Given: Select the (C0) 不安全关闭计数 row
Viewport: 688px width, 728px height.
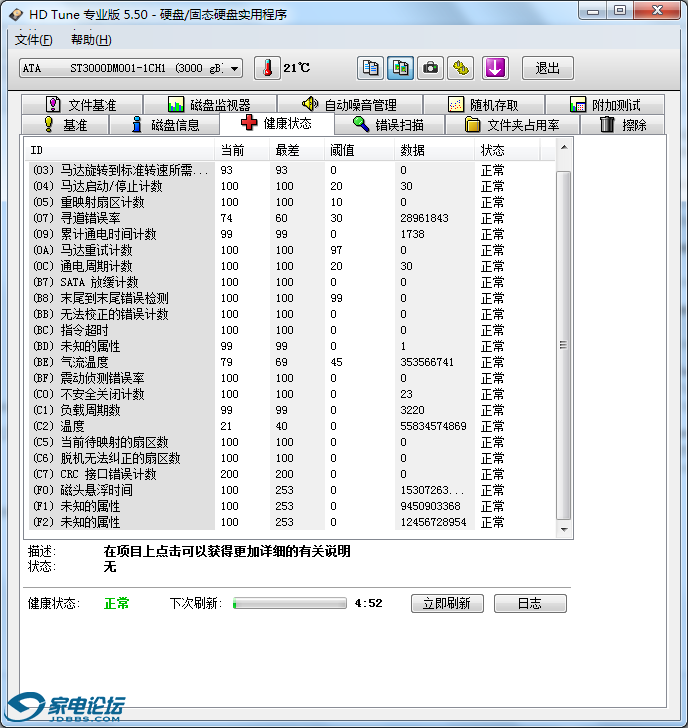Looking at the screenshot, I should 290,394.
